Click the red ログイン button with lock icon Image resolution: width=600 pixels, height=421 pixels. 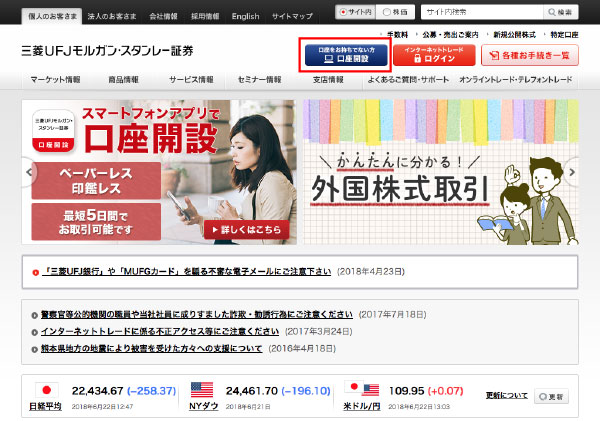[x=434, y=55]
